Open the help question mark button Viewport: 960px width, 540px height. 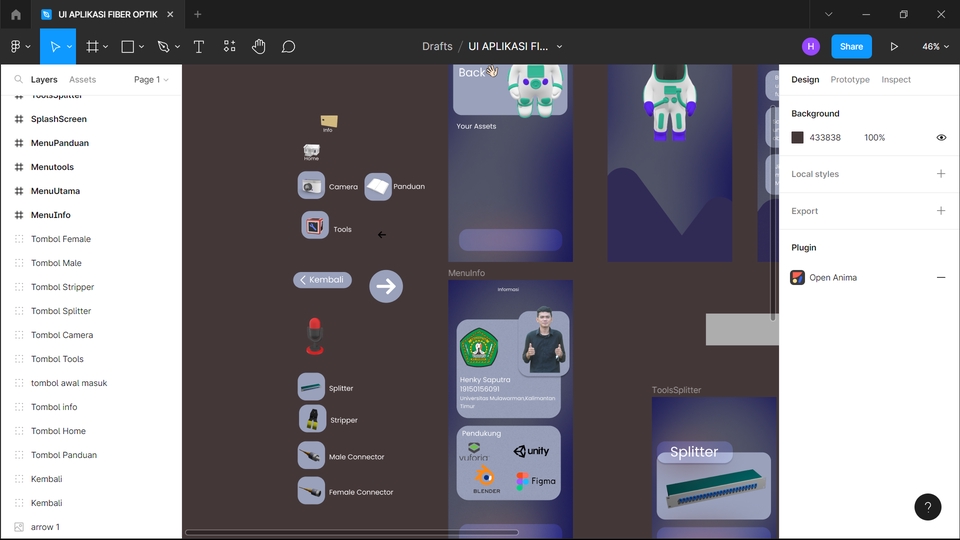pyautogui.click(x=928, y=507)
